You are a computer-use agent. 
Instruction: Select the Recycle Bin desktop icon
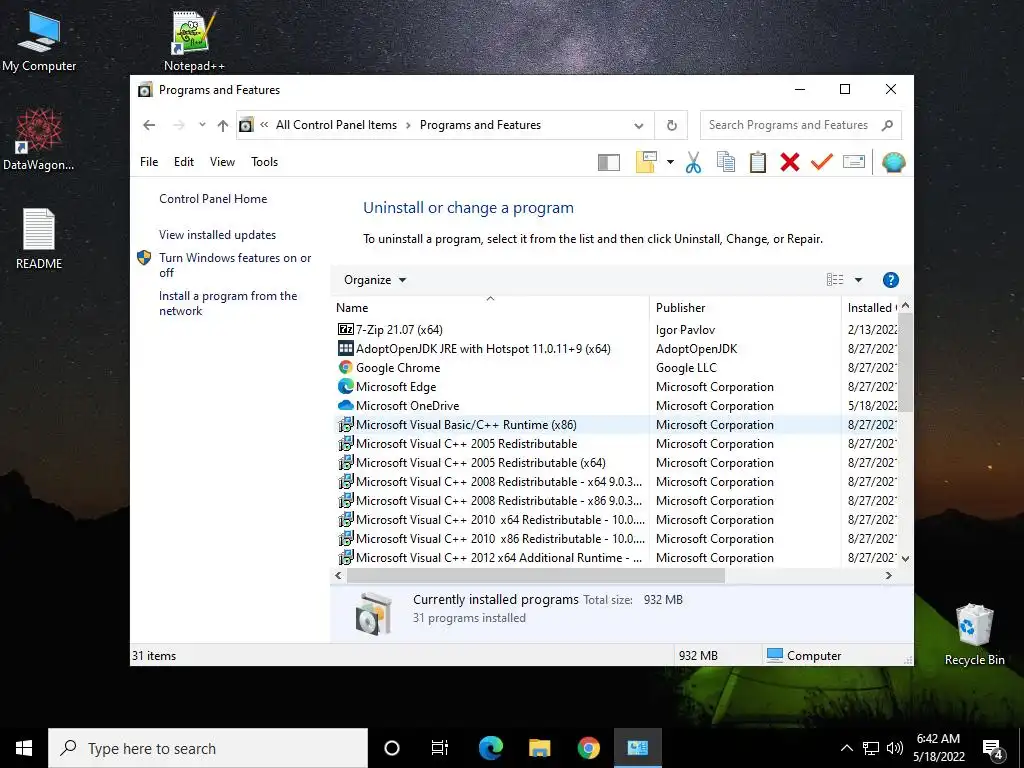pos(974,635)
